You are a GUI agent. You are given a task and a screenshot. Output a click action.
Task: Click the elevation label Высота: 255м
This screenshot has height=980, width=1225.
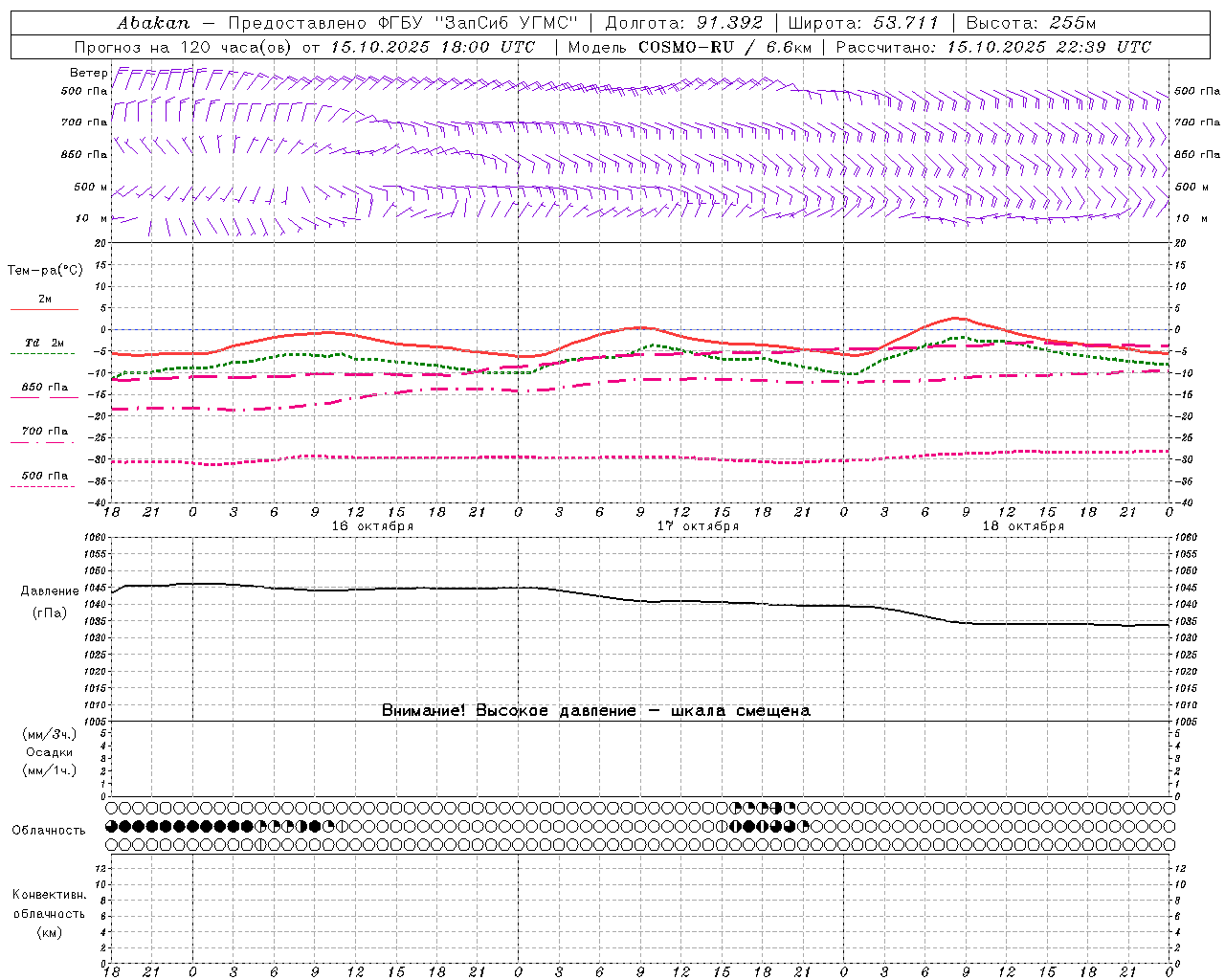(x=1031, y=23)
